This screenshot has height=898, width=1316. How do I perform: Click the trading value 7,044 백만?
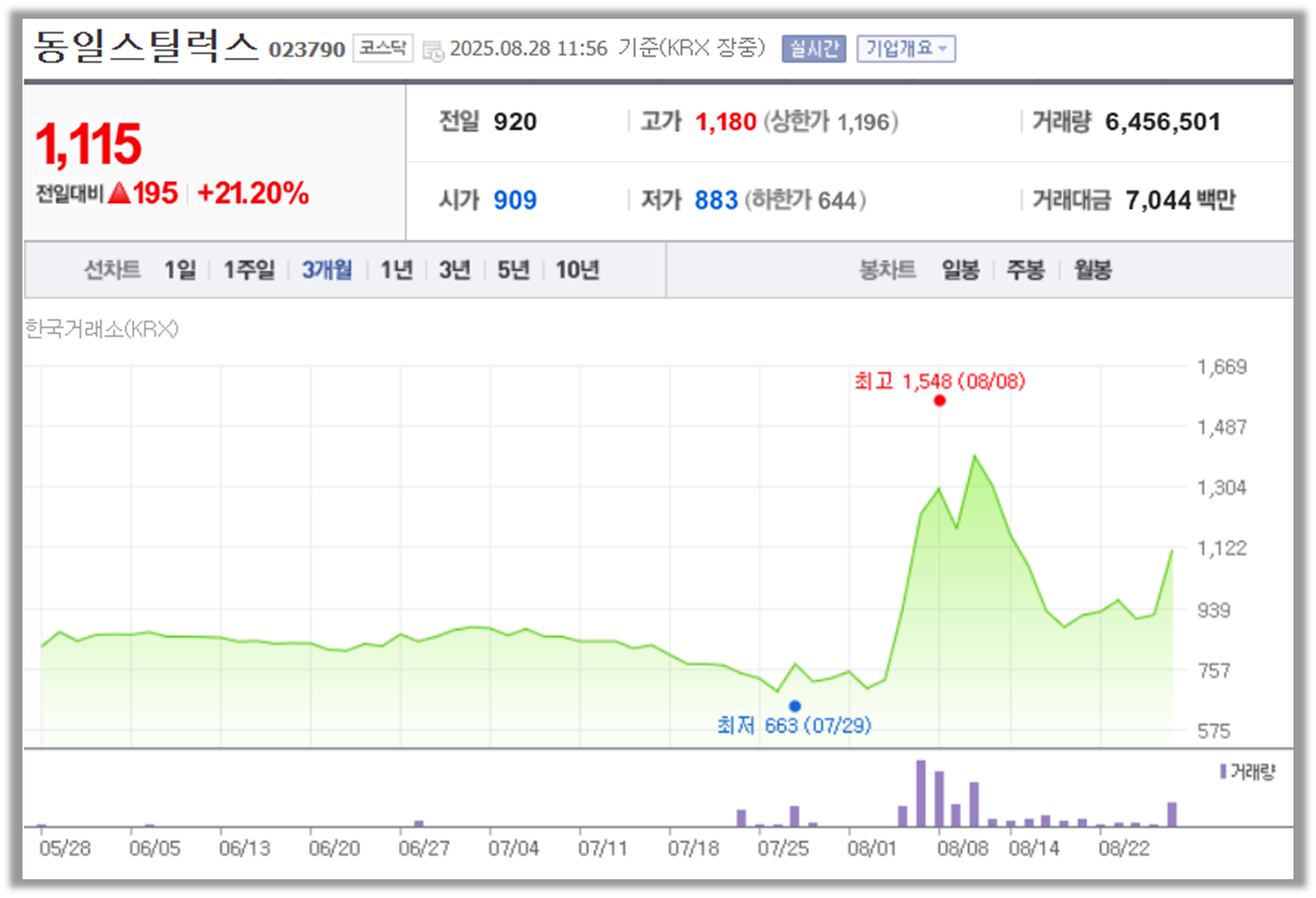click(1180, 200)
